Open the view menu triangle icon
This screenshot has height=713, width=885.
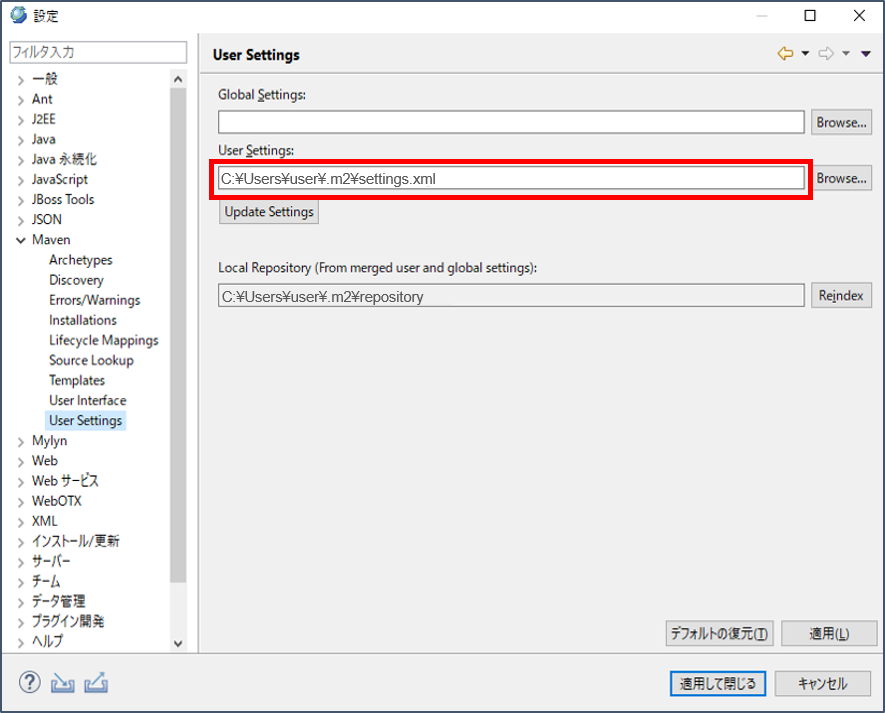[866, 54]
